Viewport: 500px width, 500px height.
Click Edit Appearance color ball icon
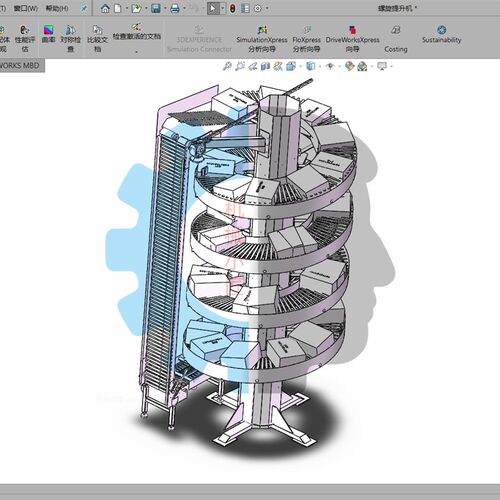pyautogui.click(x=349, y=66)
